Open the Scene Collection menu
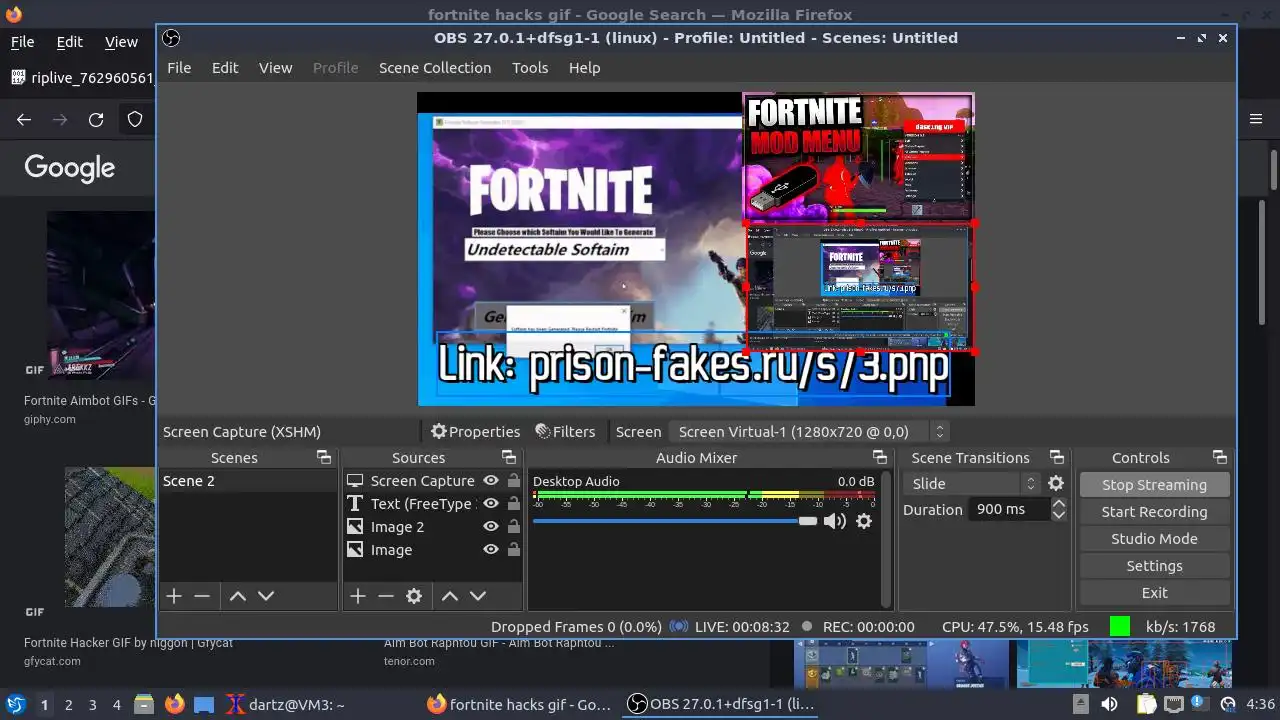 pyautogui.click(x=435, y=68)
